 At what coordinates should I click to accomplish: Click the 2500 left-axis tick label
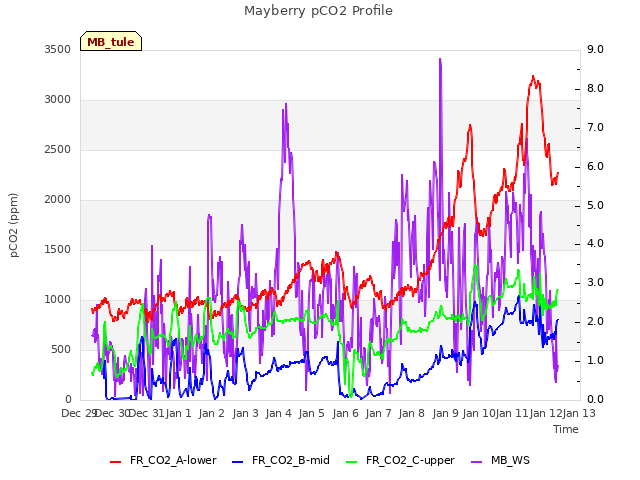pos(58,149)
